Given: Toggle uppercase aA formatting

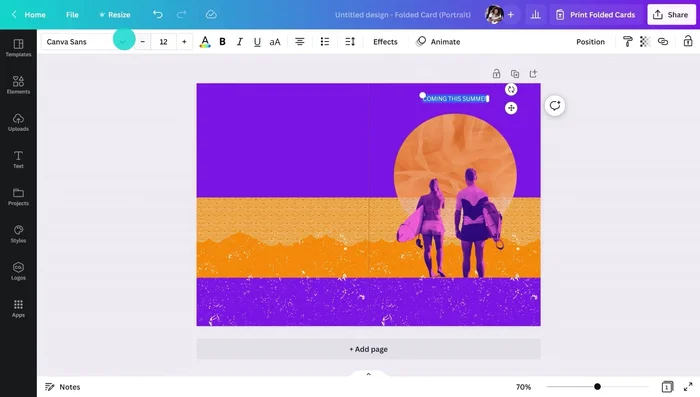Looking at the screenshot, I should click(275, 42).
